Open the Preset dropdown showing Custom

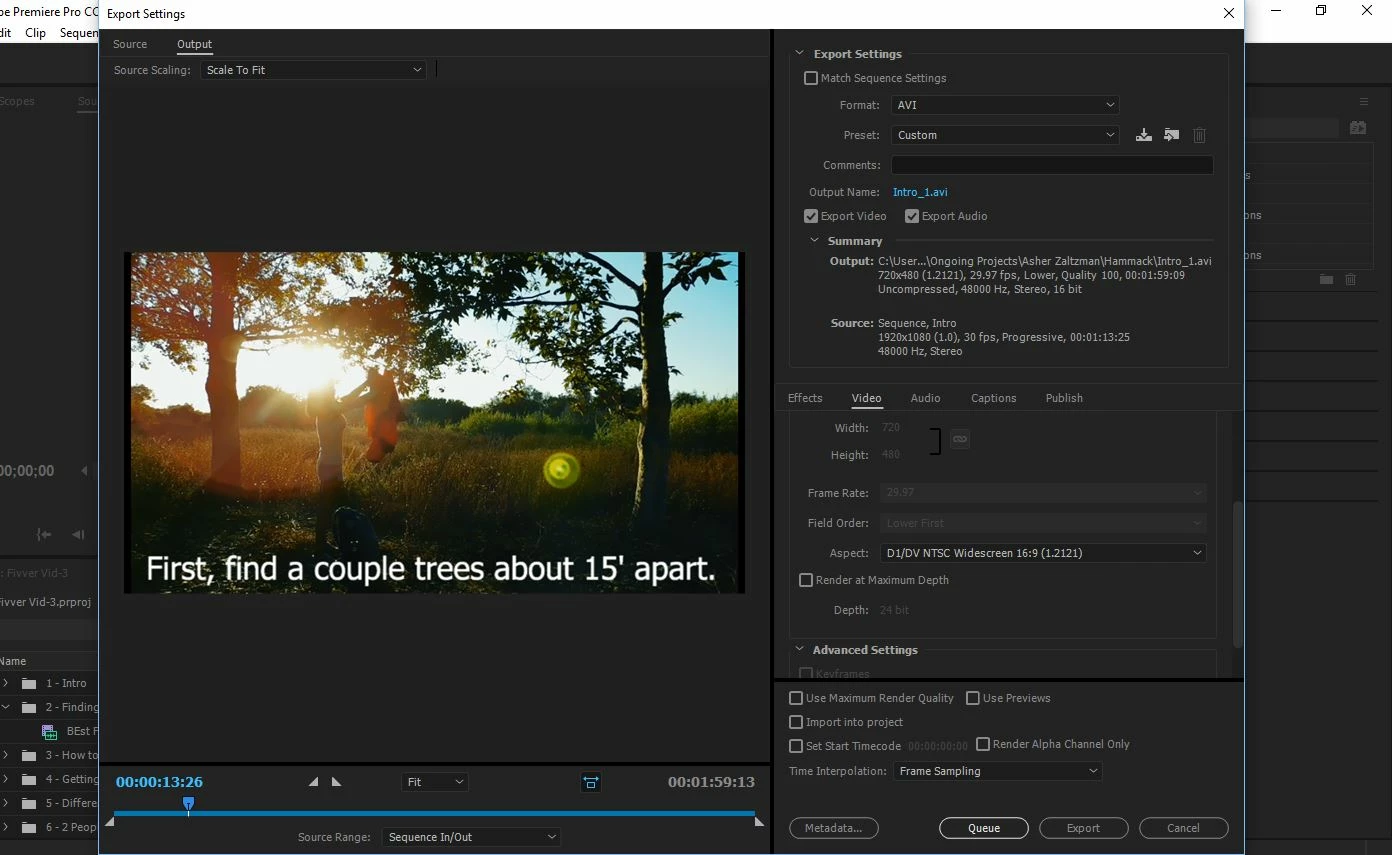(x=1004, y=135)
